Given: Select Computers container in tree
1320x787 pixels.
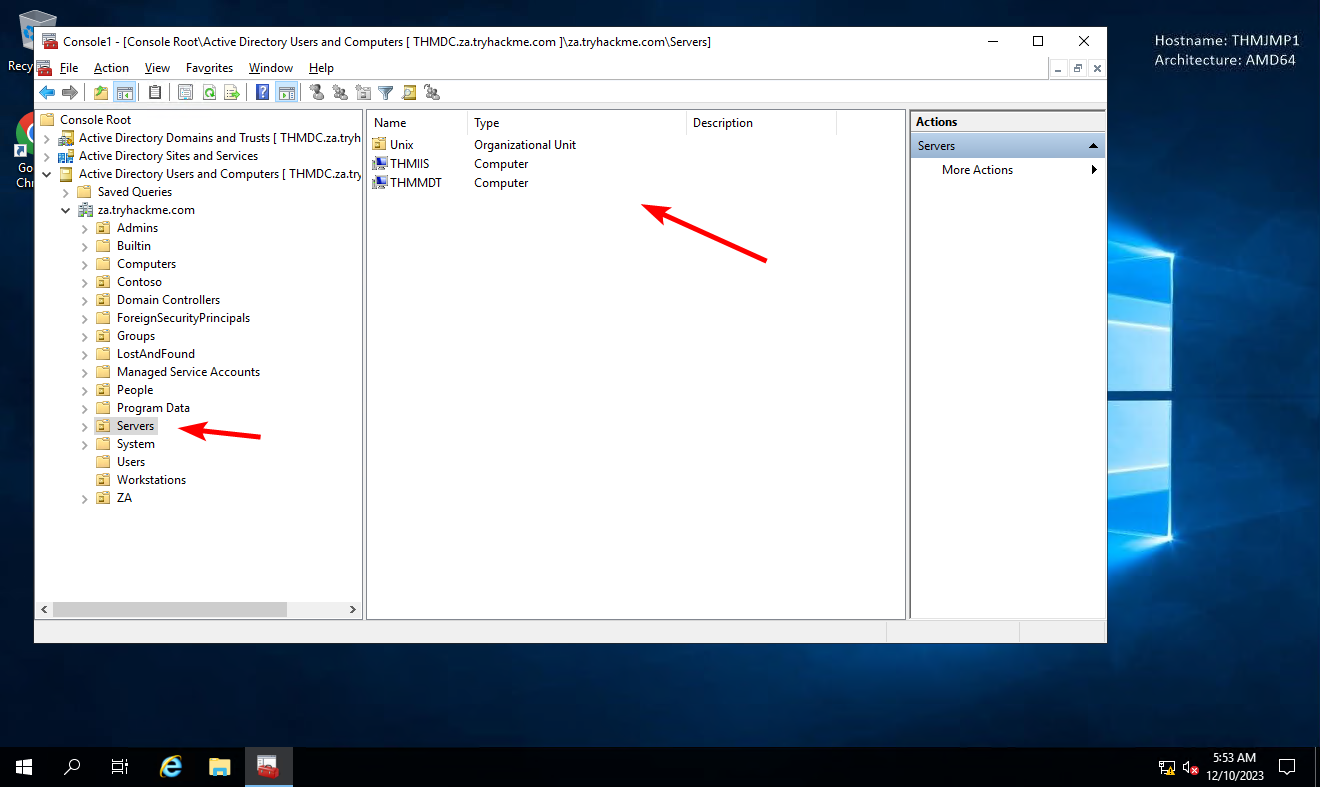Looking at the screenshot, I should click(x=146, y=264).
